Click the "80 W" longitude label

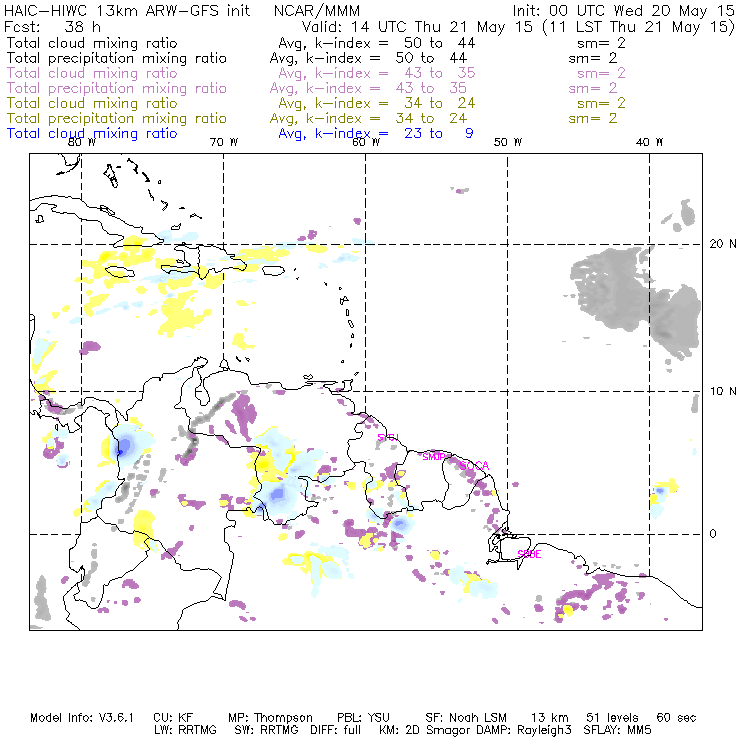coord(82,142)
